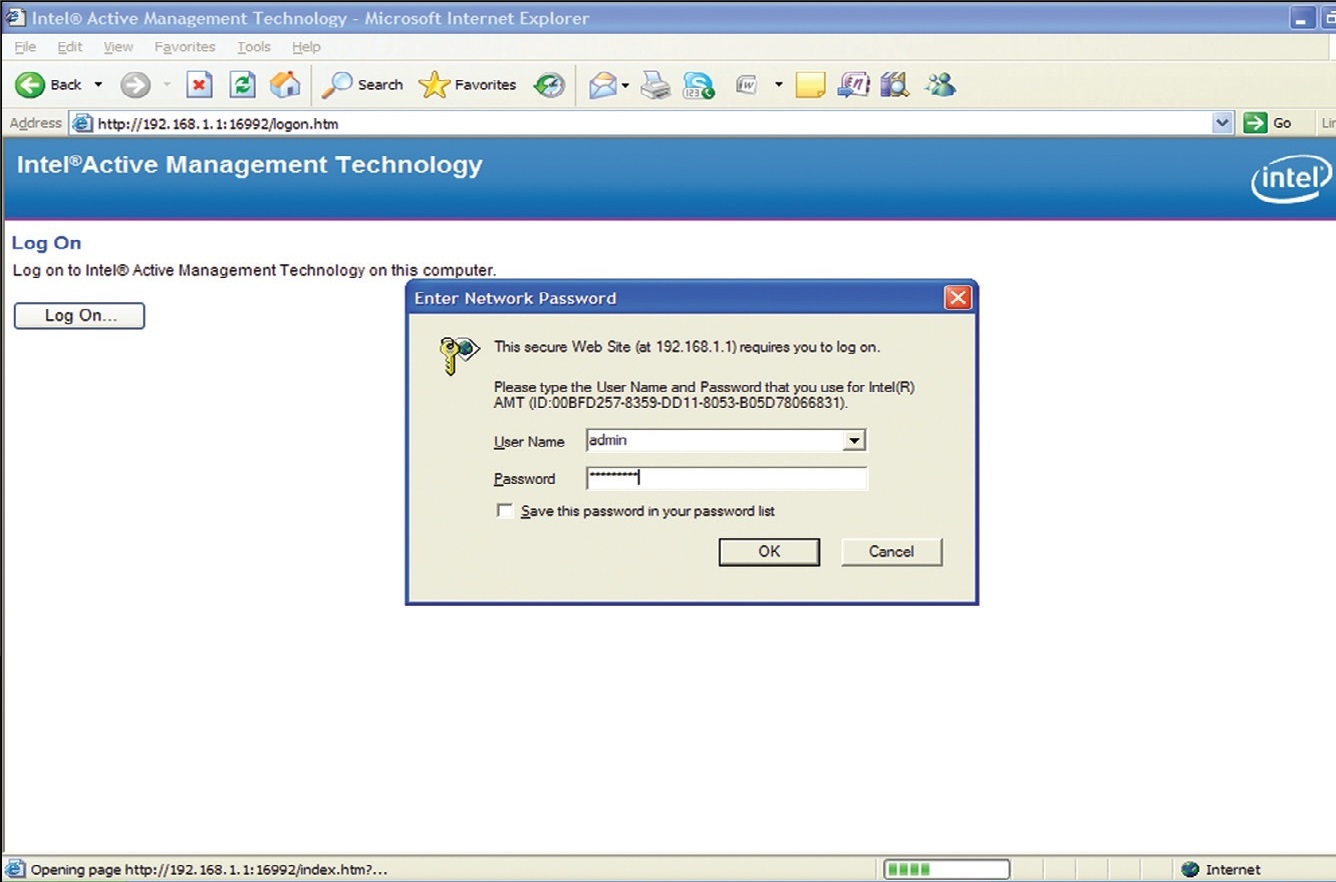Stop loading with the red X icon

pos(200,85)
